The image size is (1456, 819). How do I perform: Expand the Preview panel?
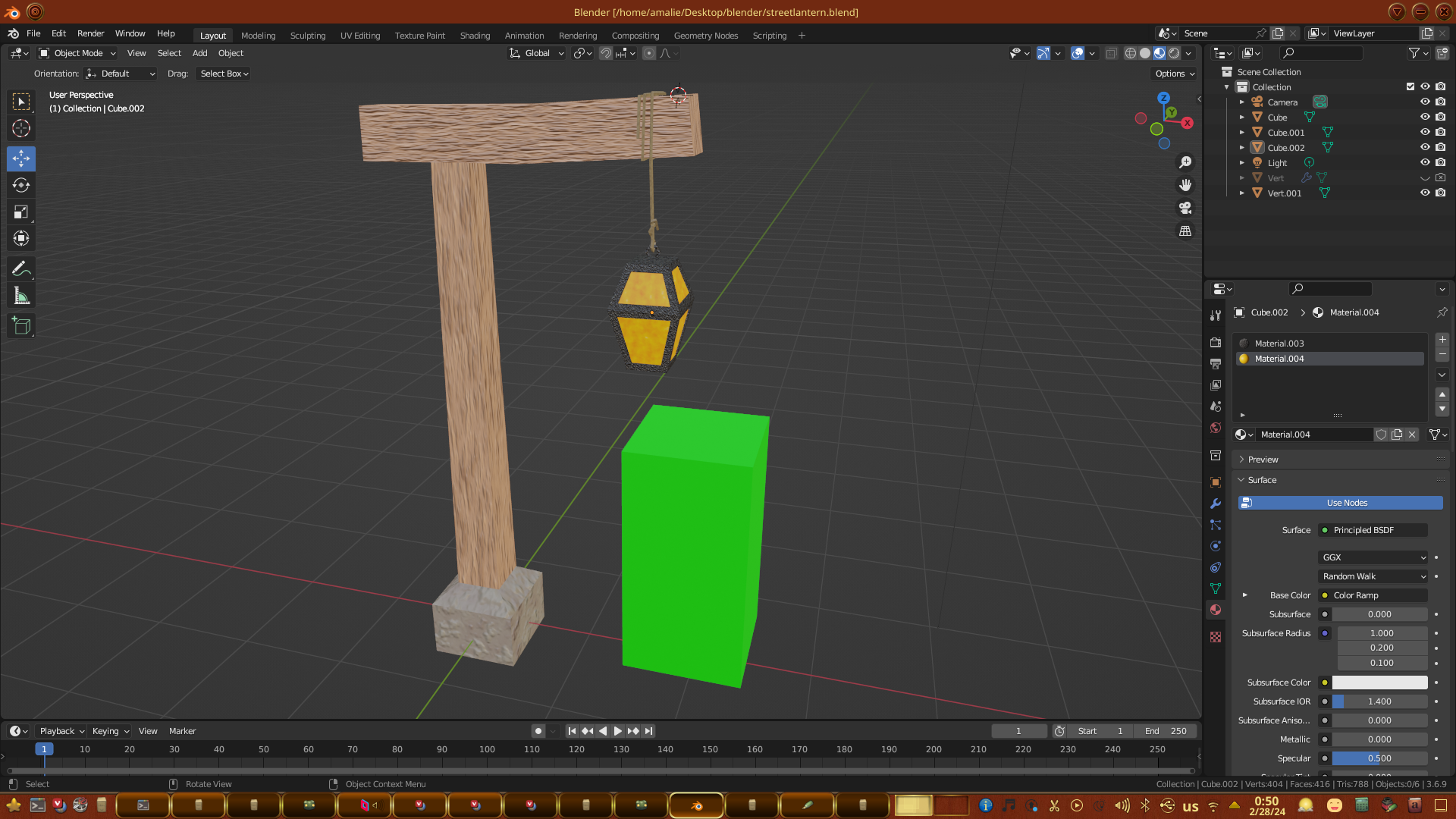click(1263, 460)
